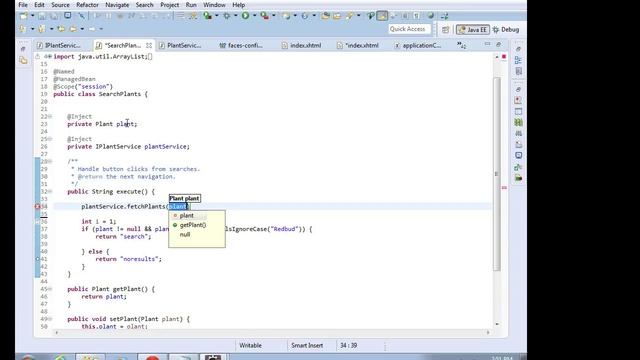Click the Task List icon in right sidebar
The image size is (640, 360).
click(518, 71)
